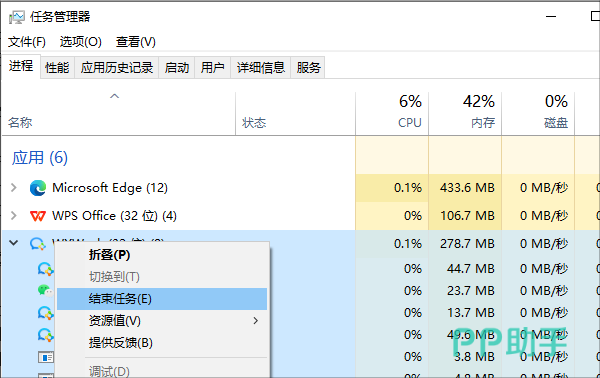Click the 44.7 MB memory value
600x378 pixels.
point(471,269)
